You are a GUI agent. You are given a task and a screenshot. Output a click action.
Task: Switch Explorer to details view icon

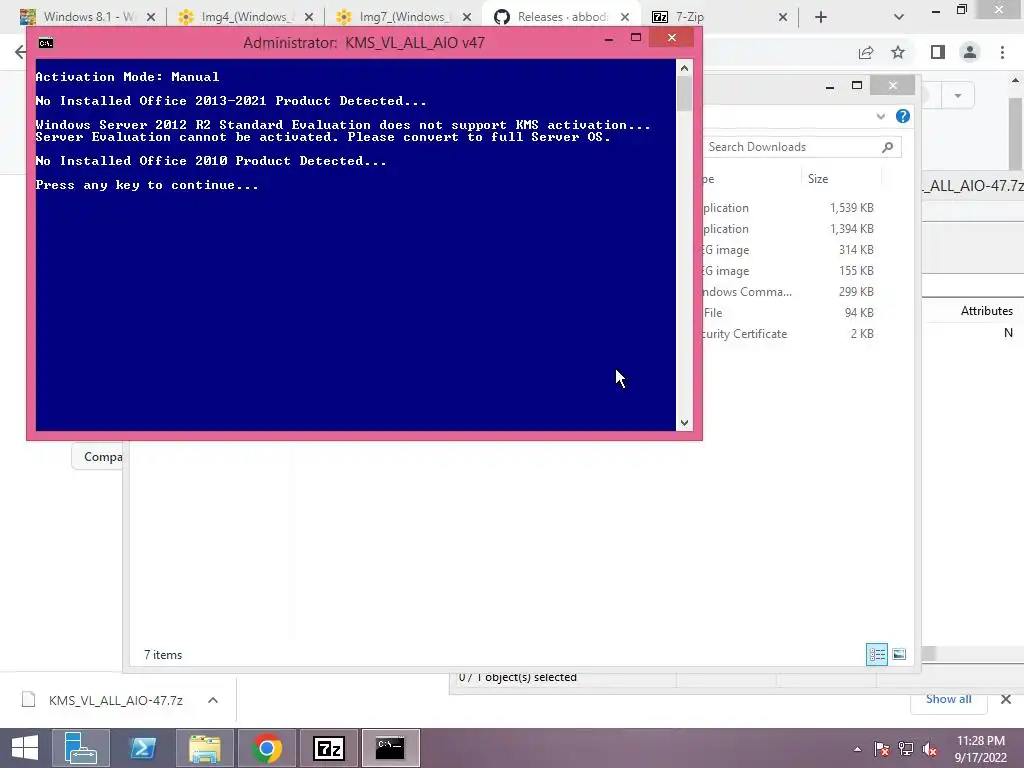pos(876,654)
